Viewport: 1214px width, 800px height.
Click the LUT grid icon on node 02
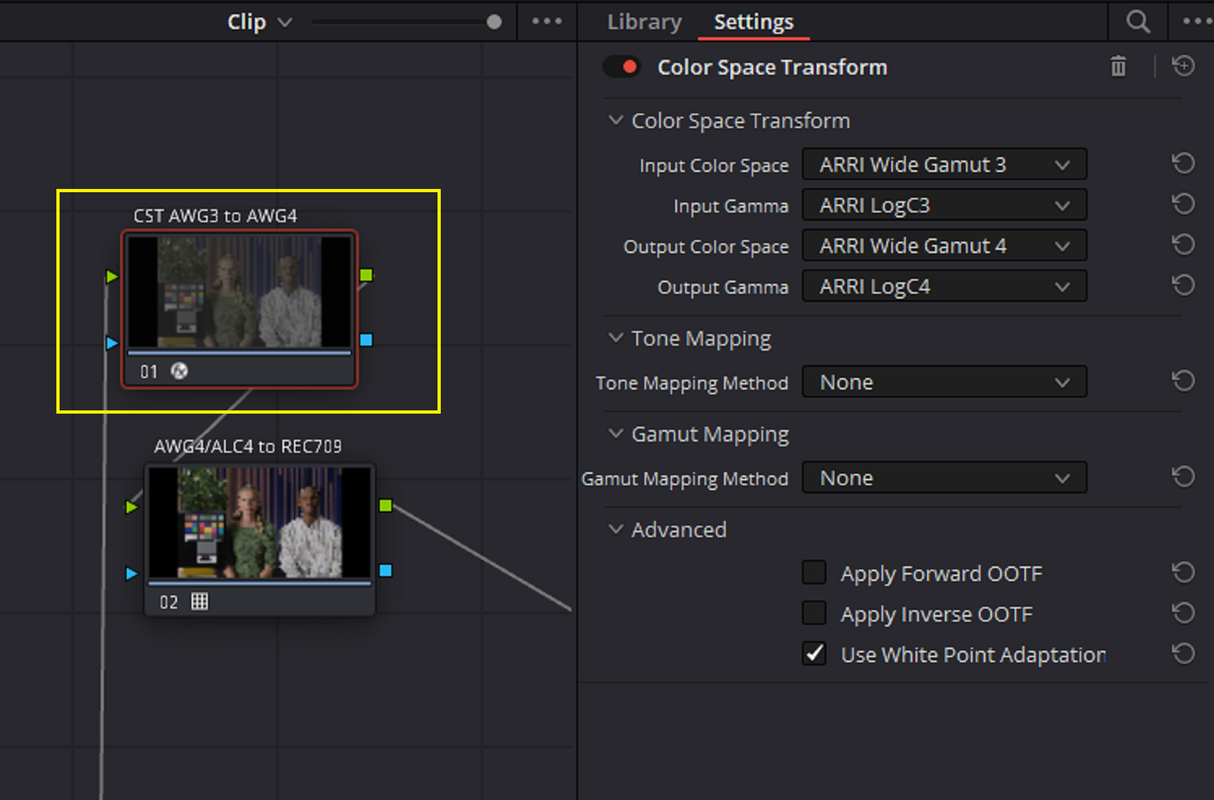click(200, 602)
